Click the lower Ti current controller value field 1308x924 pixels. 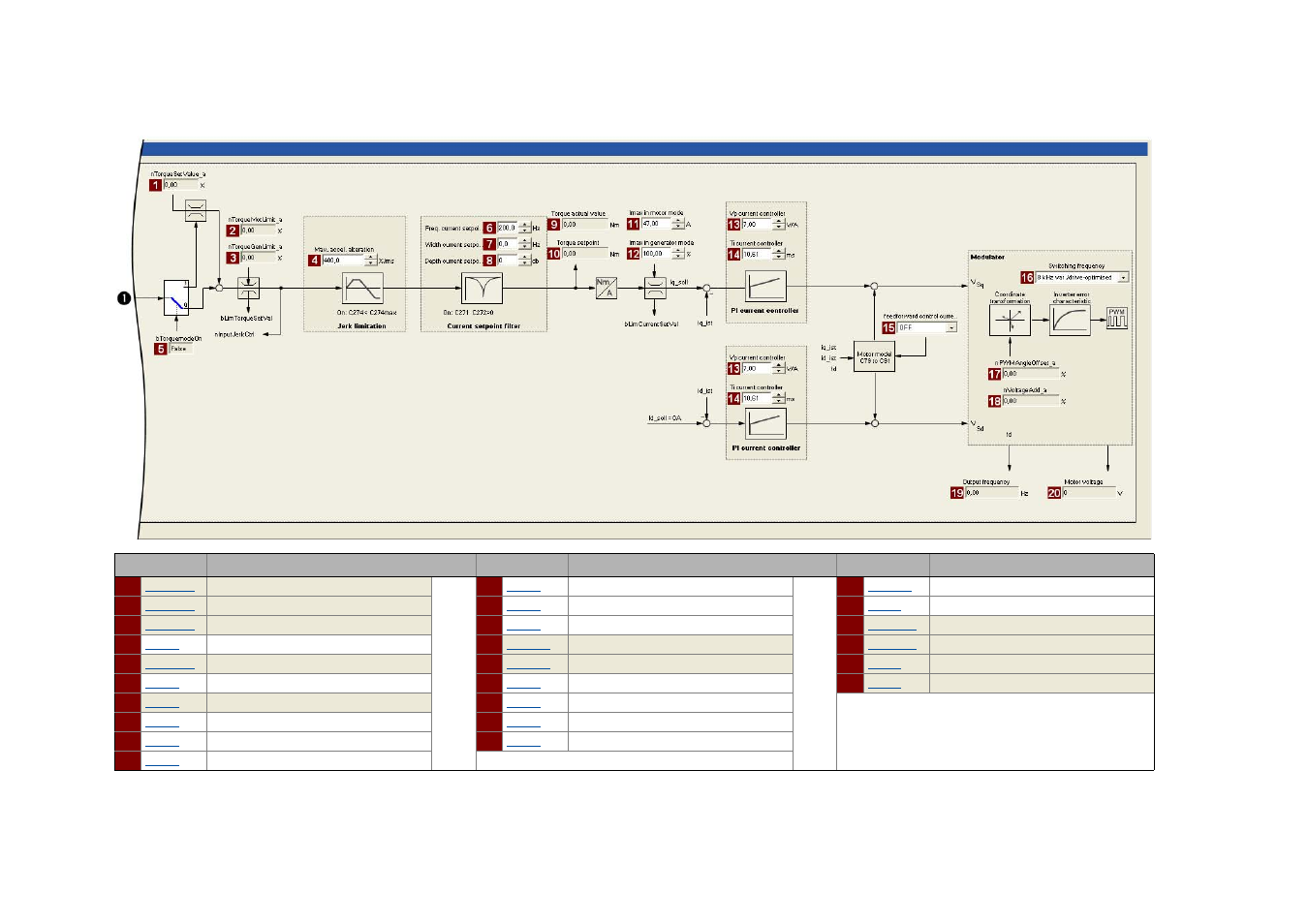[758, 399]
